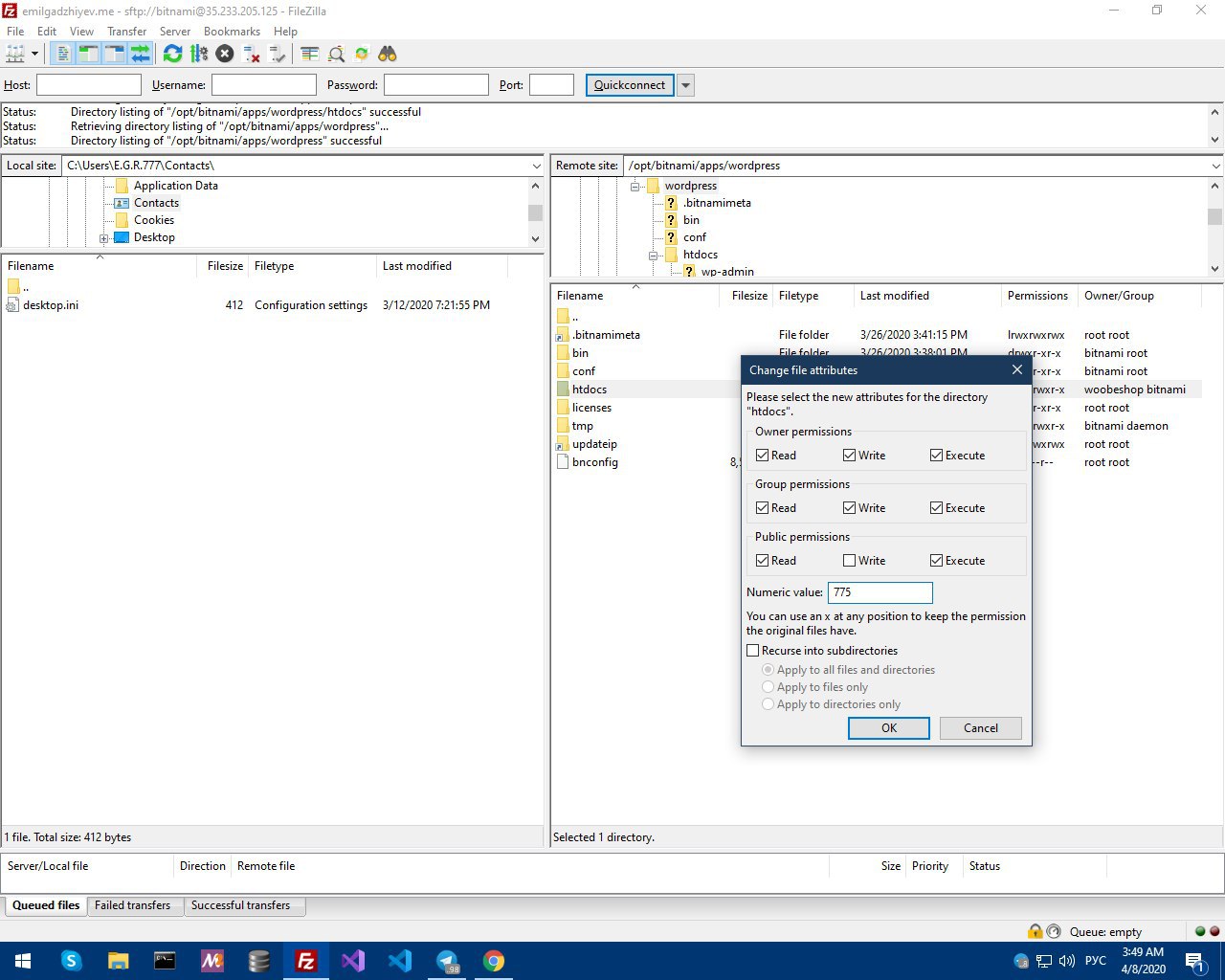Toggle local directory tree display icon
The image size is (1225, 980).
[89, 54]
